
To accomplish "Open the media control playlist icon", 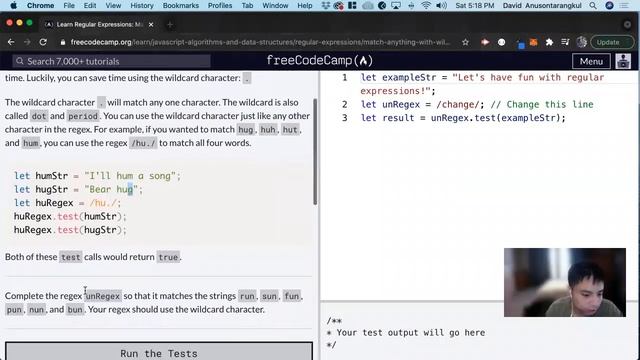I will 565,42.
